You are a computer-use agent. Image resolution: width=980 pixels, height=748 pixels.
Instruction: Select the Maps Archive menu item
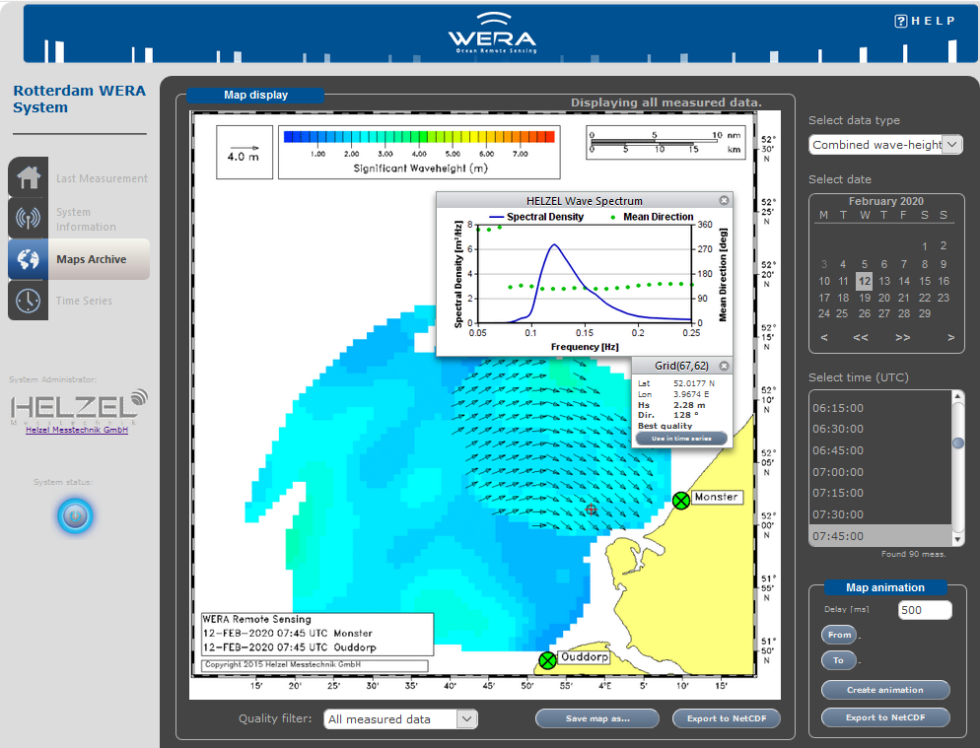coord(91,259)
